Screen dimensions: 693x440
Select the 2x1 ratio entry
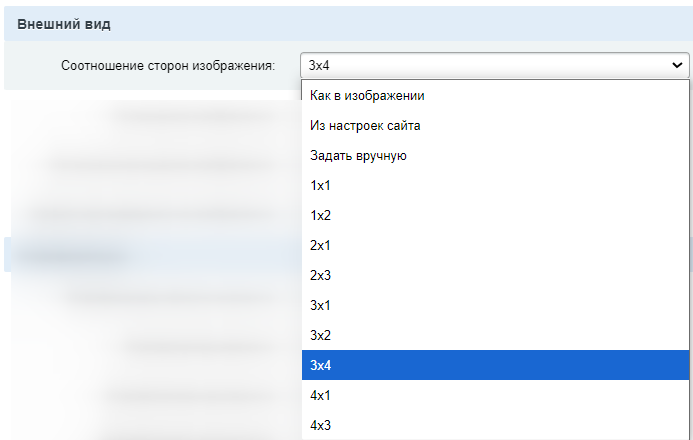click(x=320, y=246)
